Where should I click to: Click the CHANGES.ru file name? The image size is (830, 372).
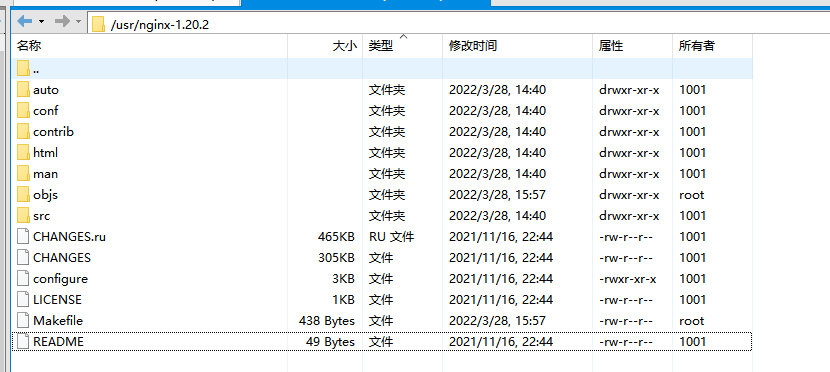(x=69, y=237)
